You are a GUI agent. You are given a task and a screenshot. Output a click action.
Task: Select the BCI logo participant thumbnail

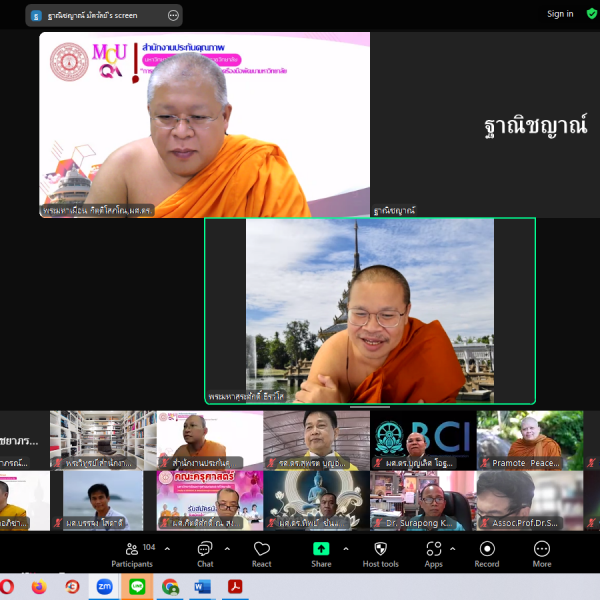tap(423, 440)
